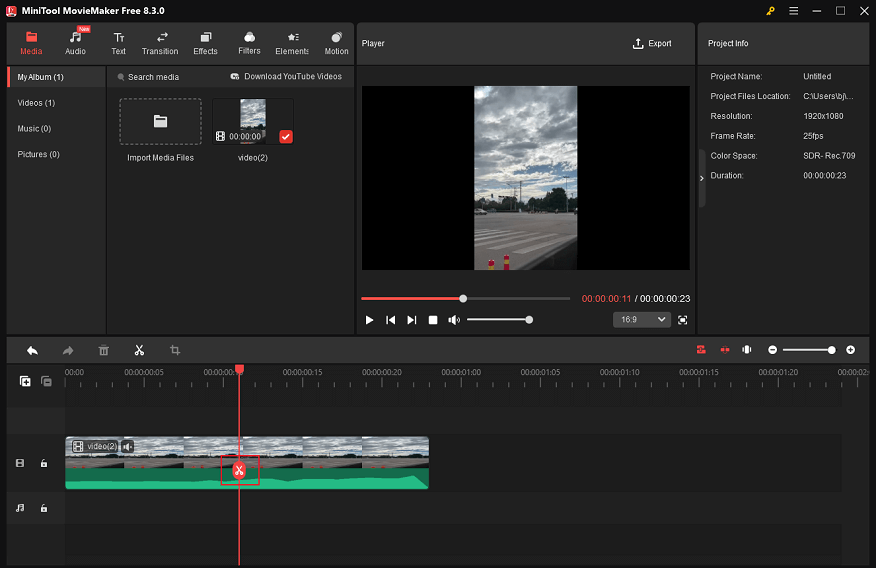Image resolution: width=876 pixels, height=568 pixels.
Task: Click the music track icon
Action: [20, 508]
